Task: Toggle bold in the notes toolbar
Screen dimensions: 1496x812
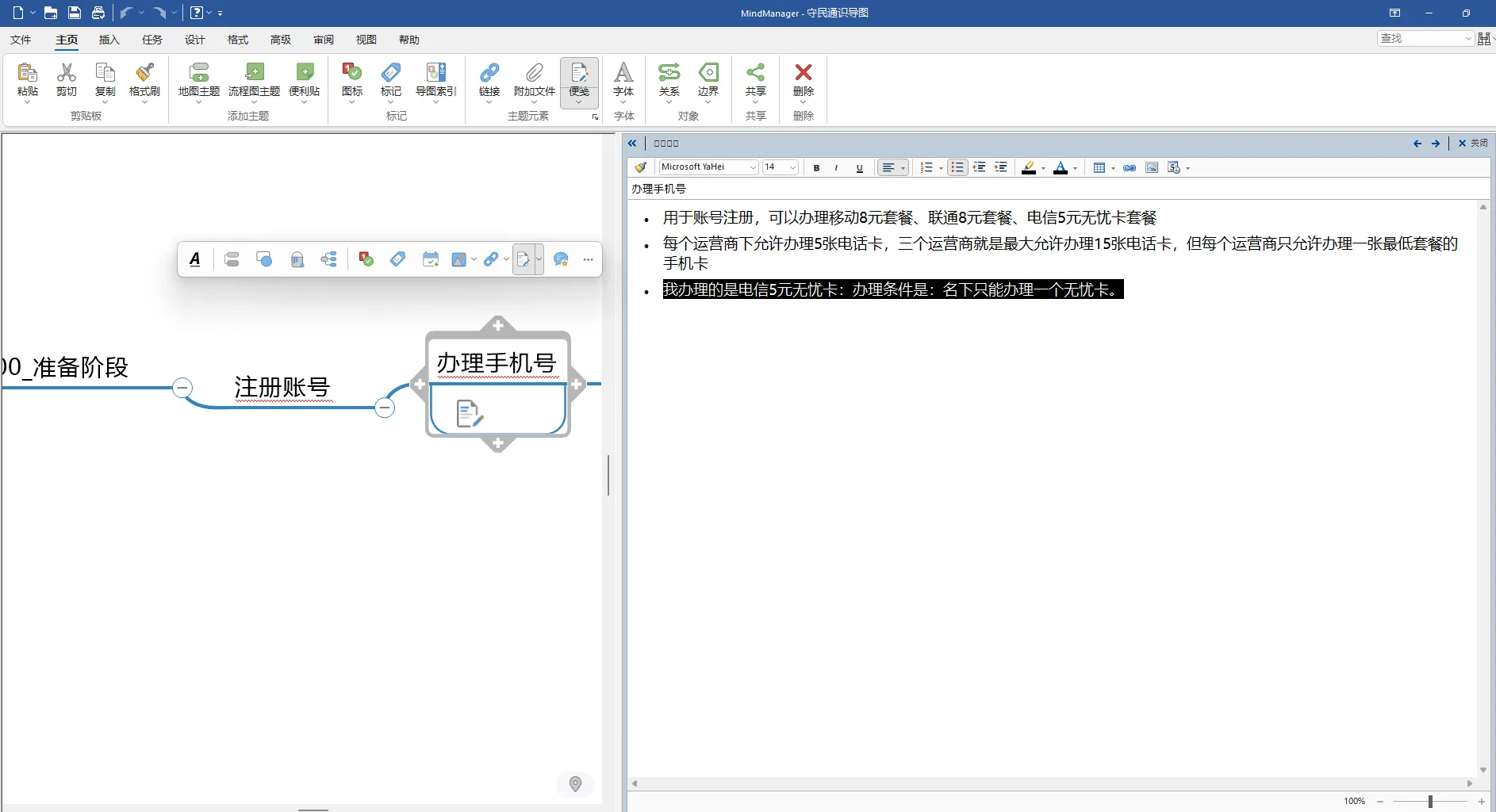Action: click(x=816, y=167)
